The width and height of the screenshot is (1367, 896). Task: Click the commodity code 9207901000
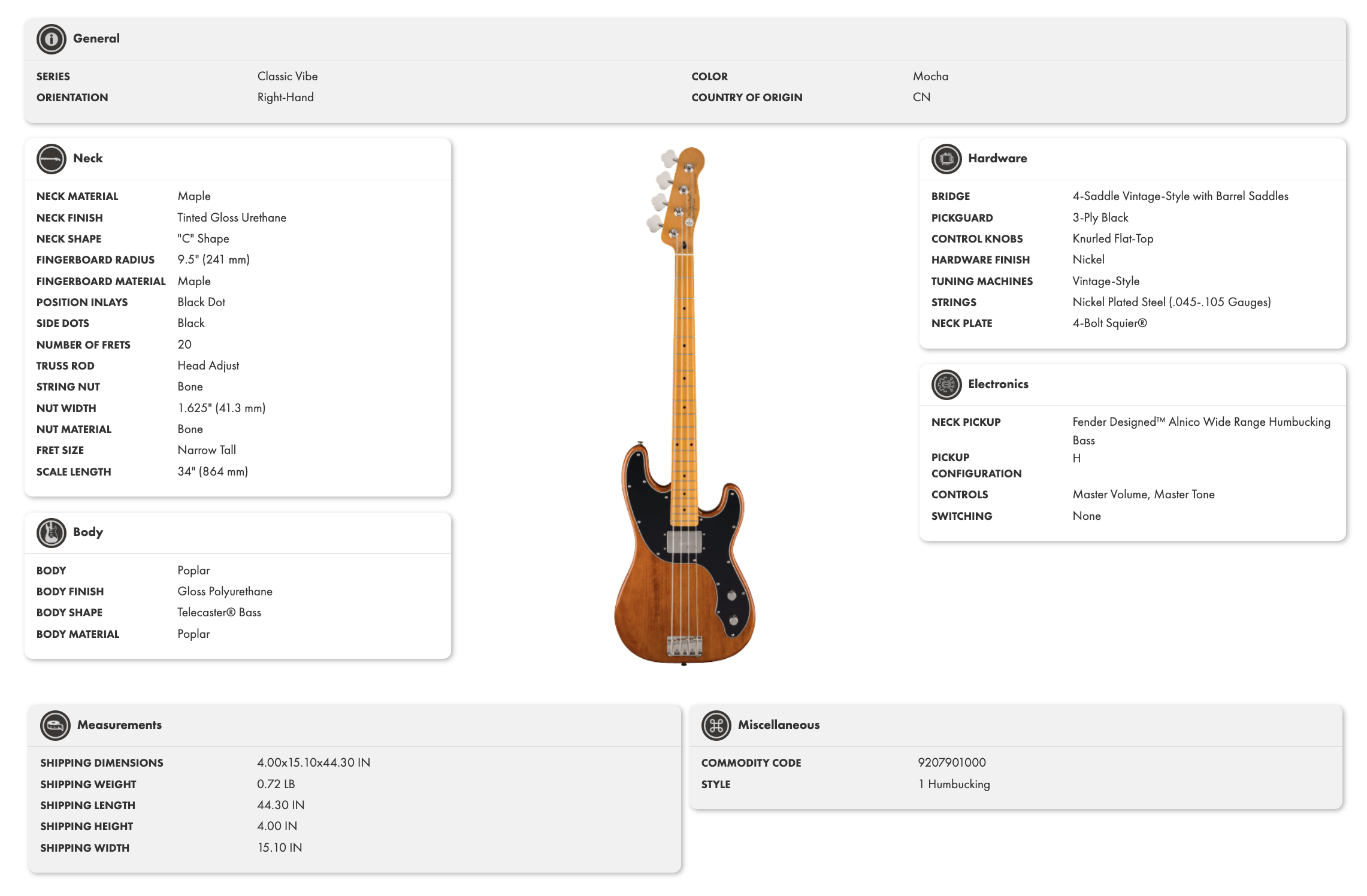951,762
